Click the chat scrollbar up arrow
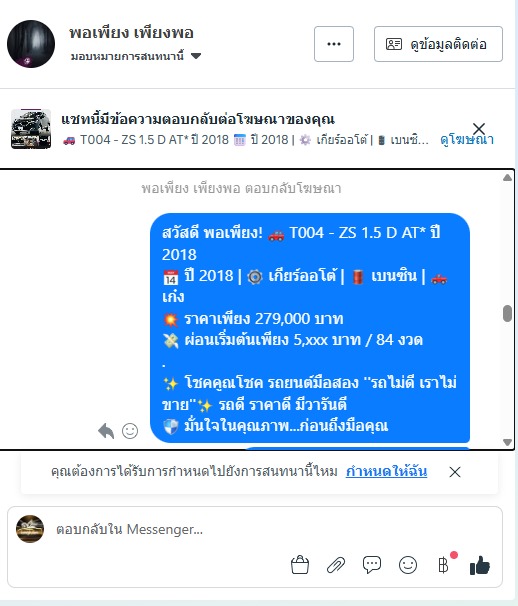 (508, 178)
